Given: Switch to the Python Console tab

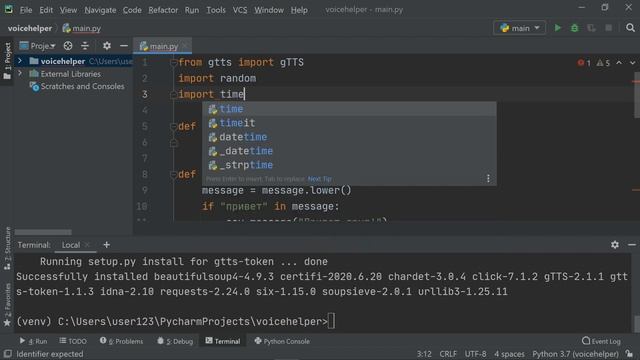Looking at the screenshot, I should coord(282,341).
